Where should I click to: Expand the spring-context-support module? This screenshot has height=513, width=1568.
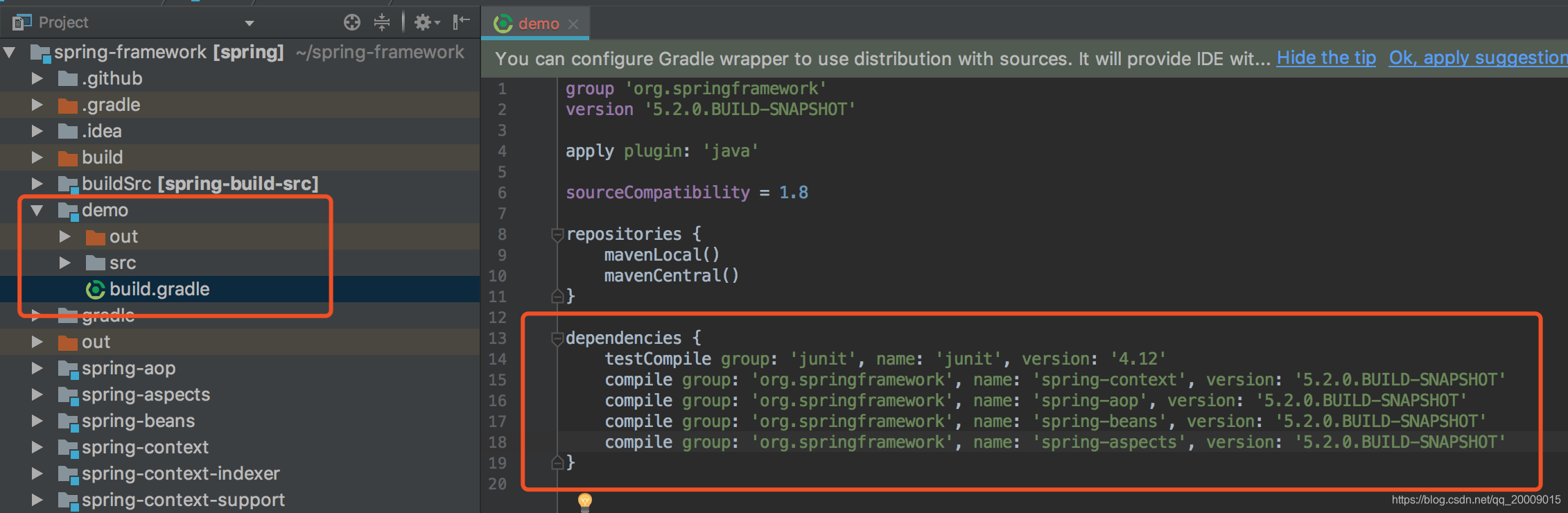37,500
